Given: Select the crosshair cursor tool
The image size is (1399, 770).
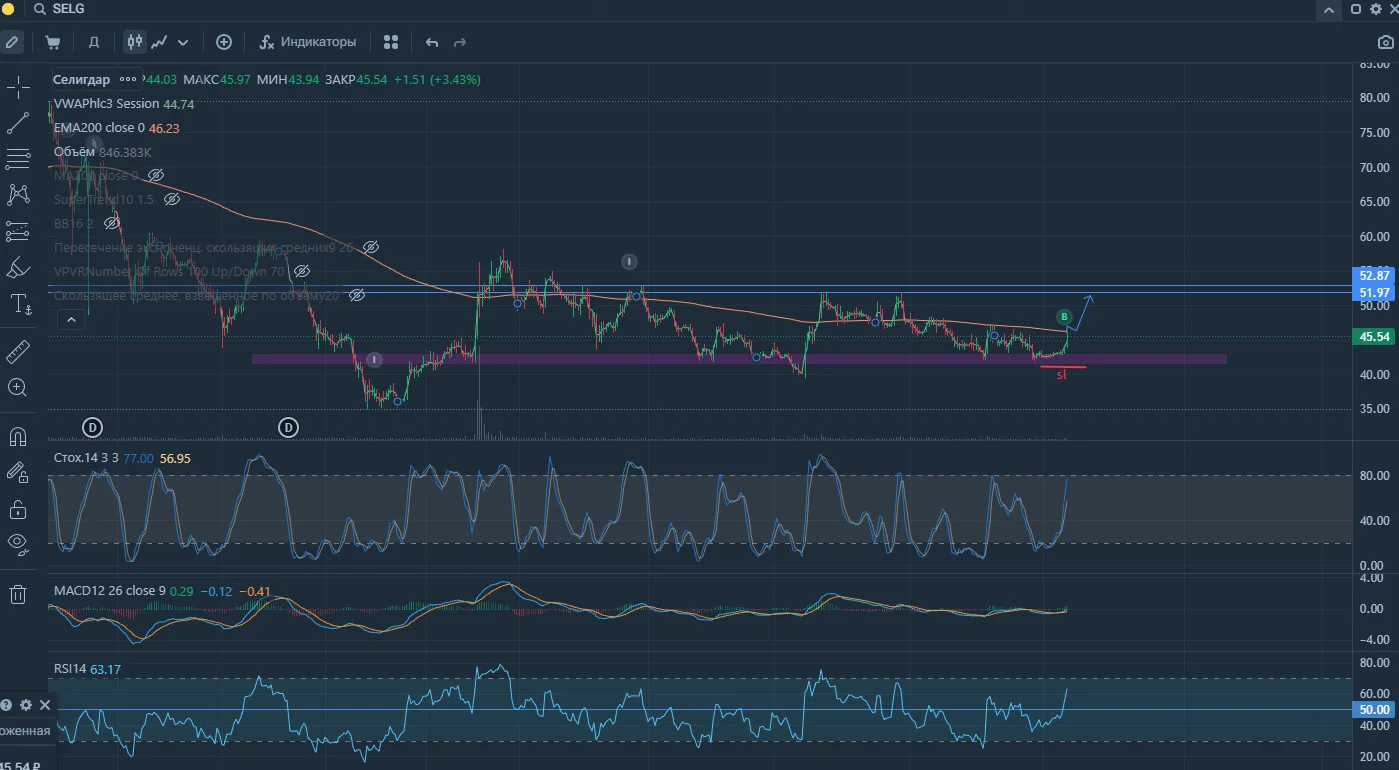Looking at the screenshot, I should click(x=18, y=88).
